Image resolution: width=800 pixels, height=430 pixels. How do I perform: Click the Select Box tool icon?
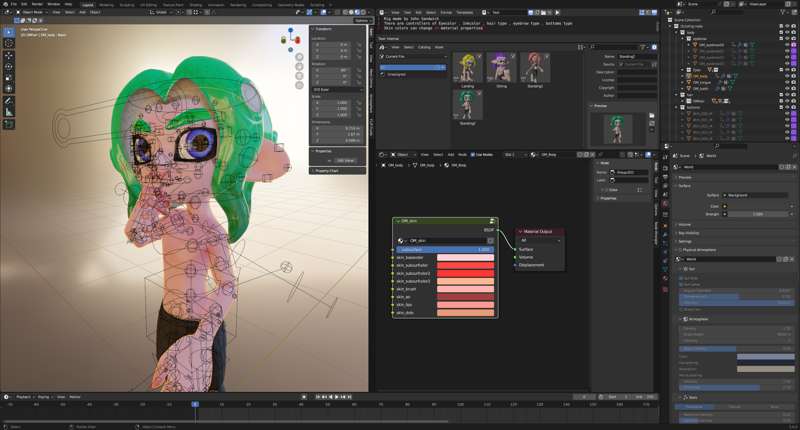point(9,30)
